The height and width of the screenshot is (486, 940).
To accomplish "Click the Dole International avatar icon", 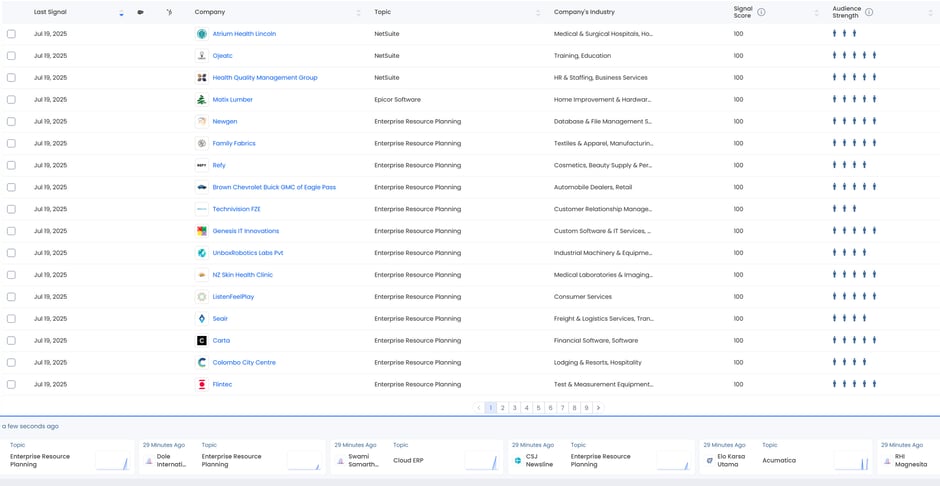I will [149, 460].
